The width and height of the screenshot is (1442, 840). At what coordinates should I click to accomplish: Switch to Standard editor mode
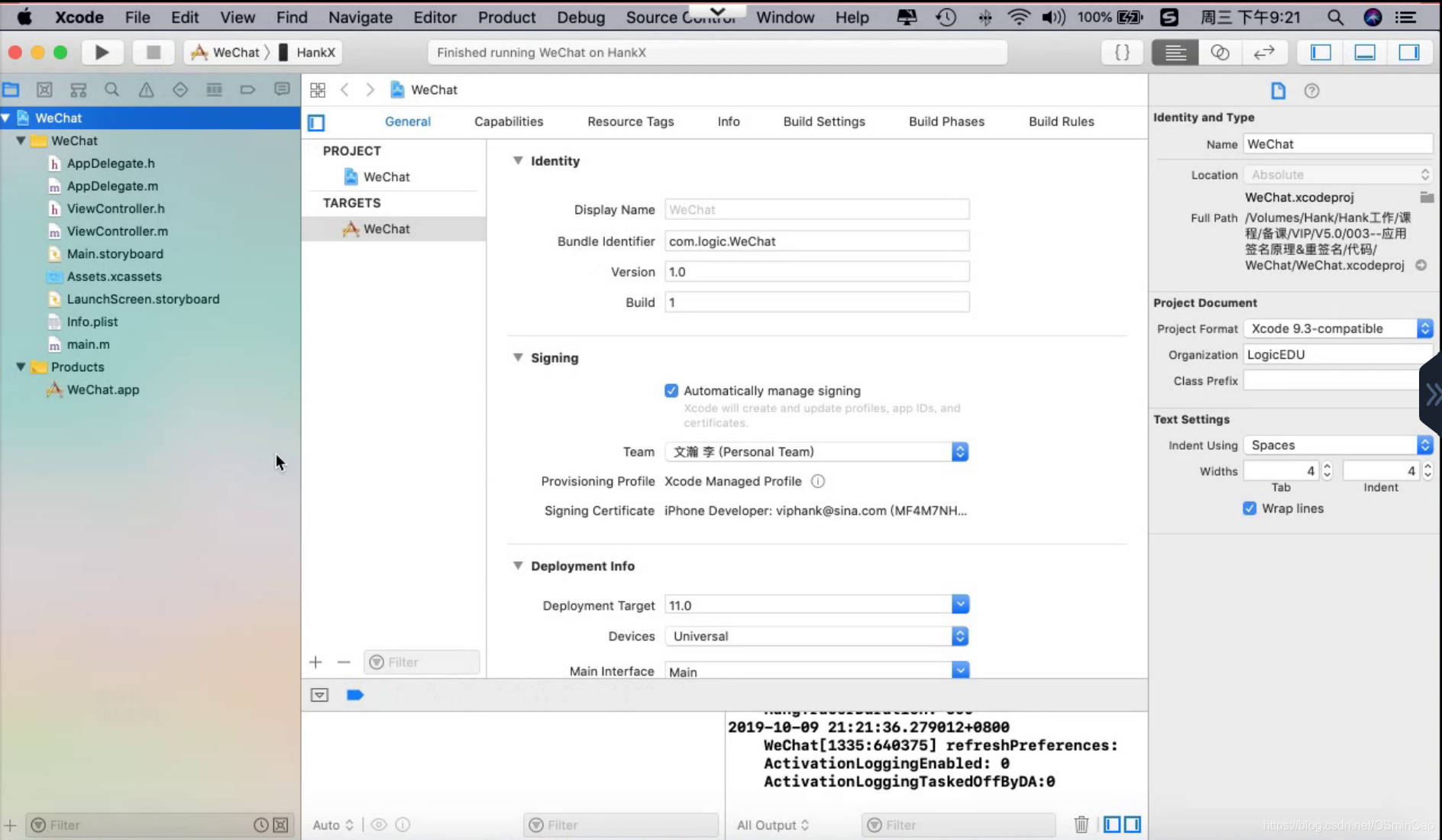pos(1175,52)
